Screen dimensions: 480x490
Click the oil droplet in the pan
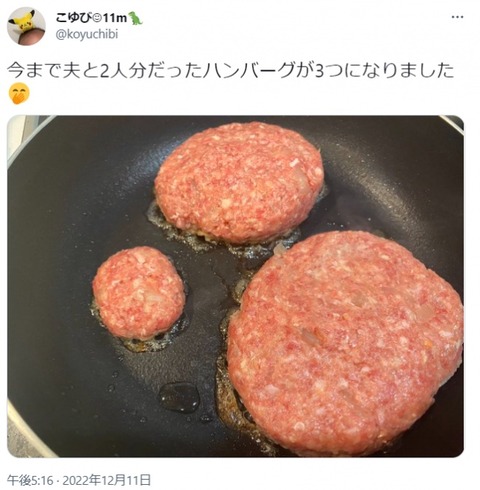pyautogui.click(x=179, y=397)
